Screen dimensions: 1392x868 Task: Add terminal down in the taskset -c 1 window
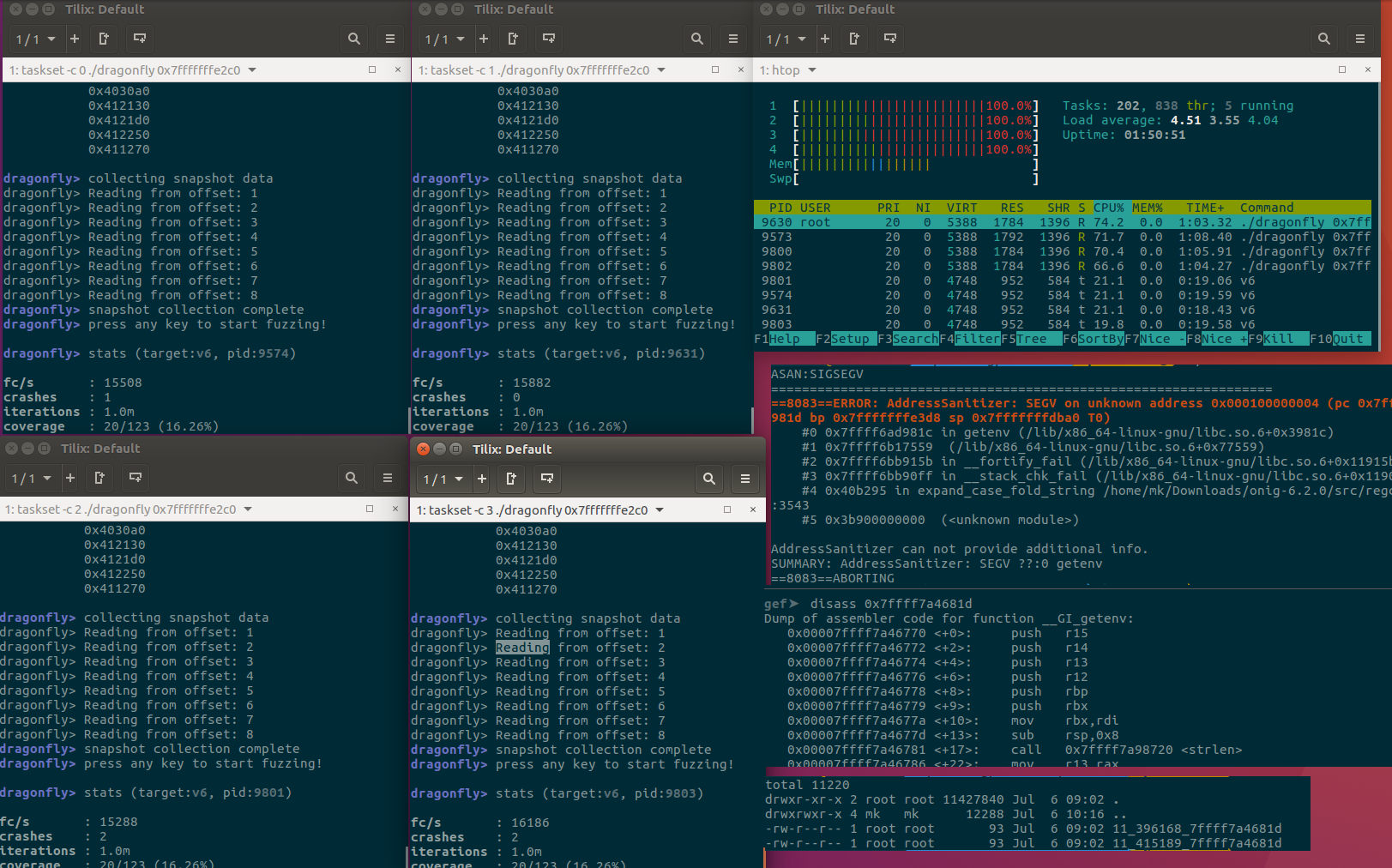tap(549, 39)
